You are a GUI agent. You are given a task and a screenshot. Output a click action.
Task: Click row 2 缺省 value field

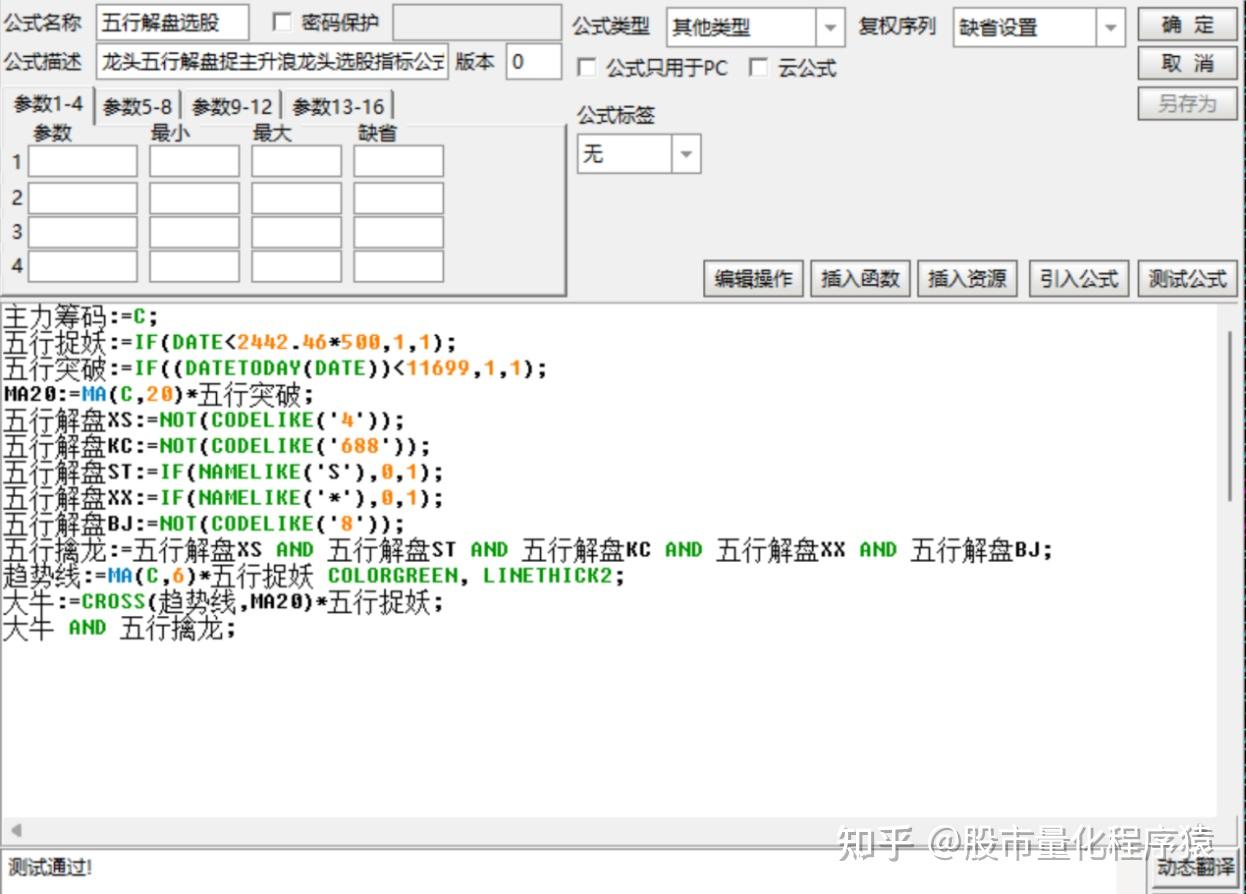tap(398, 198)
